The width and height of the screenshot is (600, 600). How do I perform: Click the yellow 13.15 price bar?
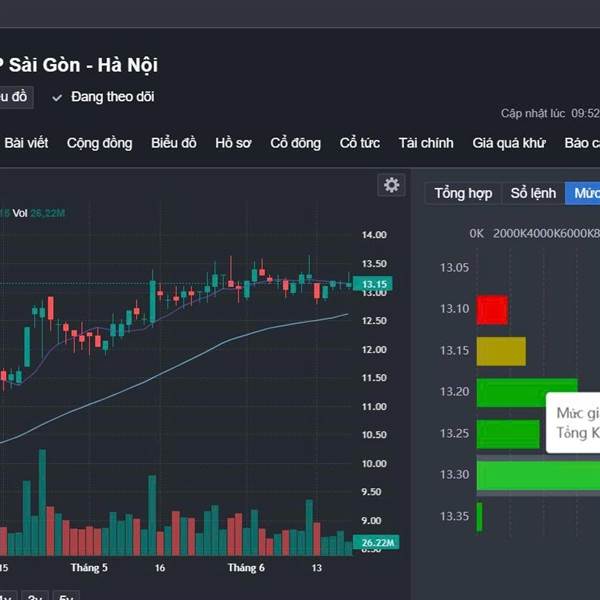click(x=501, y=351)
